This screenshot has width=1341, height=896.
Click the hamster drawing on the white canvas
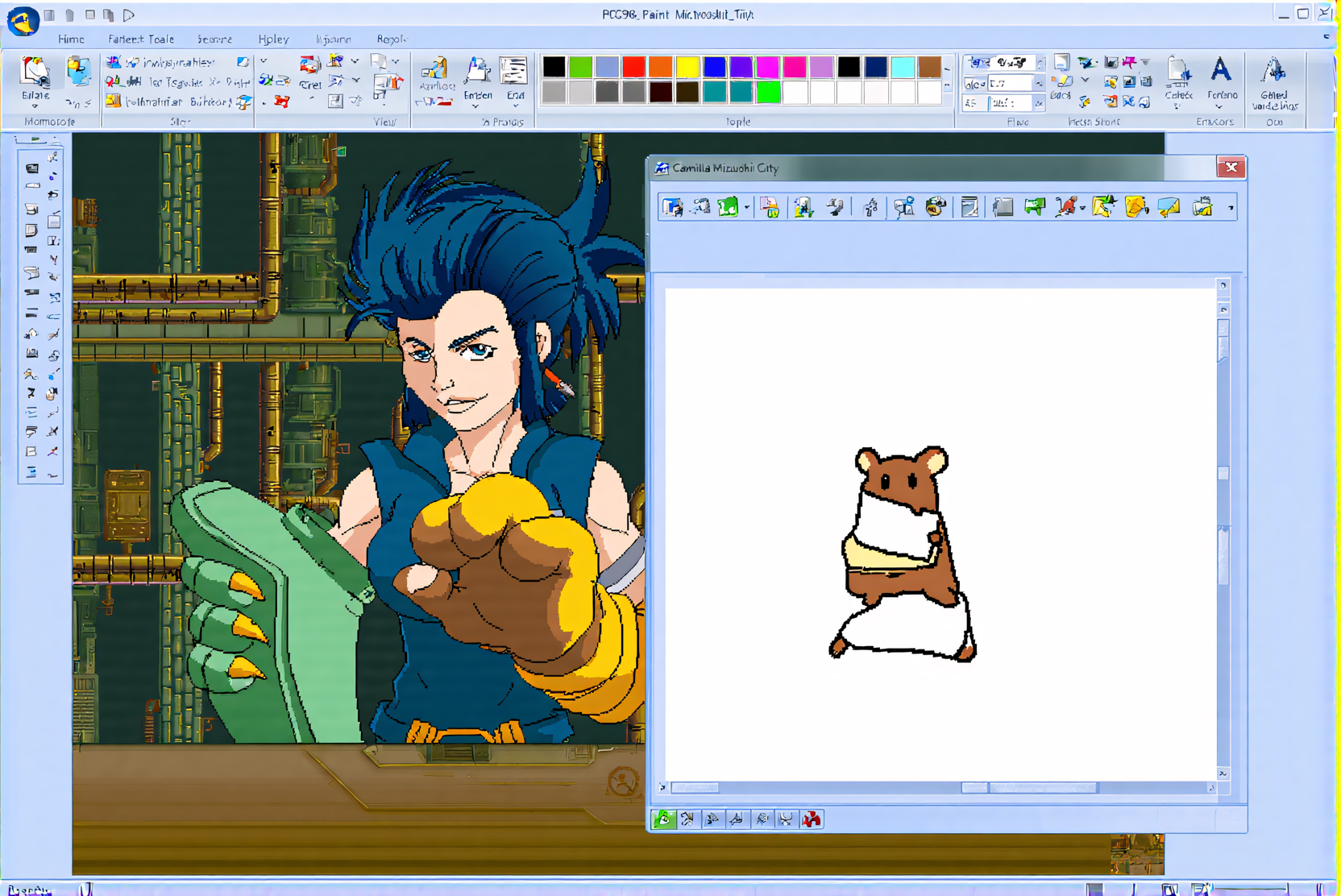(903, 554)
